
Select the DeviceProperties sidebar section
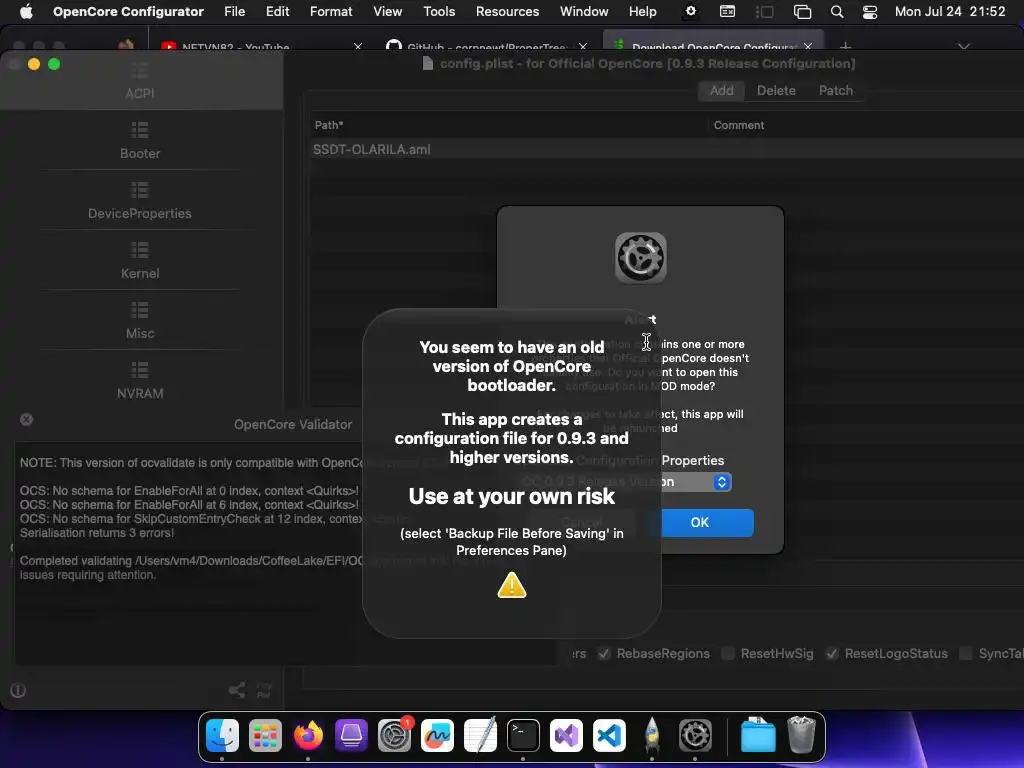pyautogui.click(x=140, y=201)
